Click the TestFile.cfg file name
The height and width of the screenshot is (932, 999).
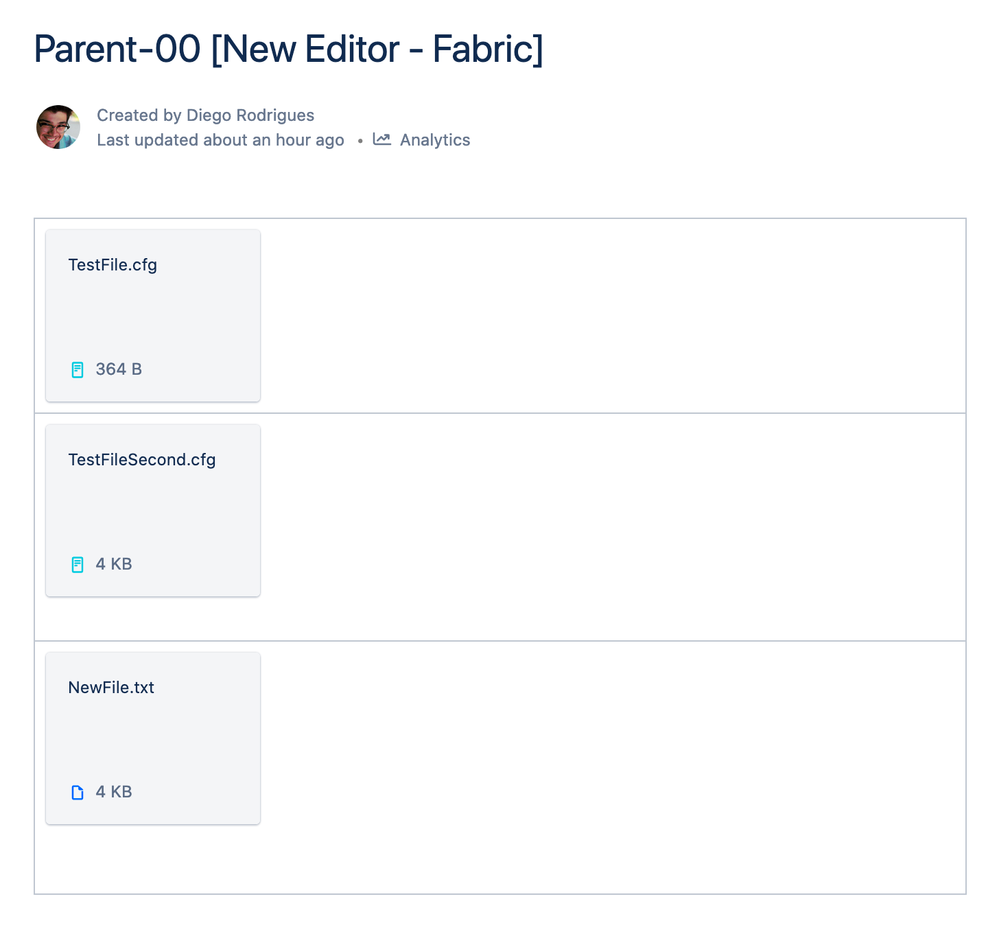pos(113,265)
